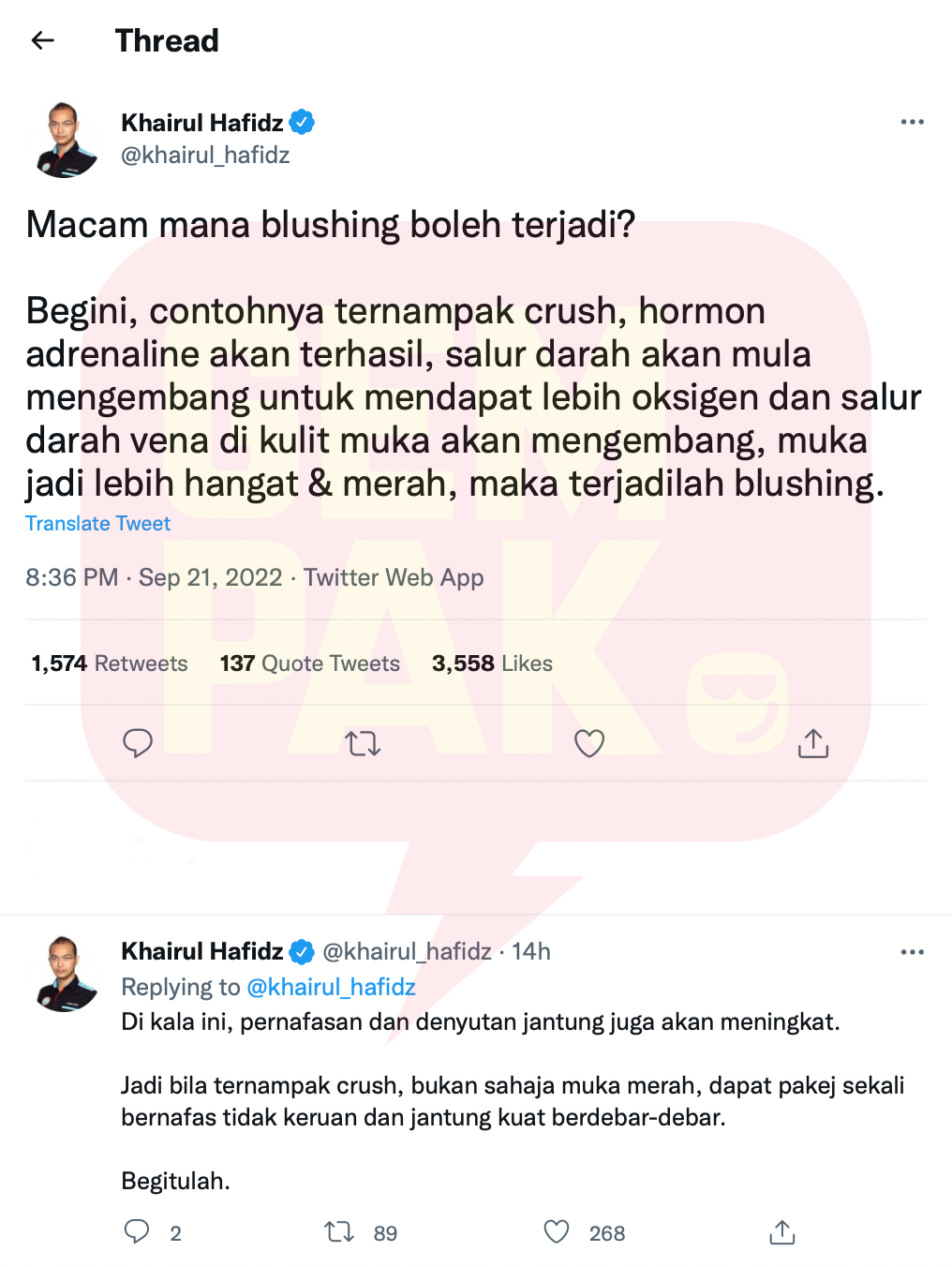Click the @khairul_hafidz mention after Replying to
The height and width of the screenshot is (1267, 952).
(x=331, y=987)
